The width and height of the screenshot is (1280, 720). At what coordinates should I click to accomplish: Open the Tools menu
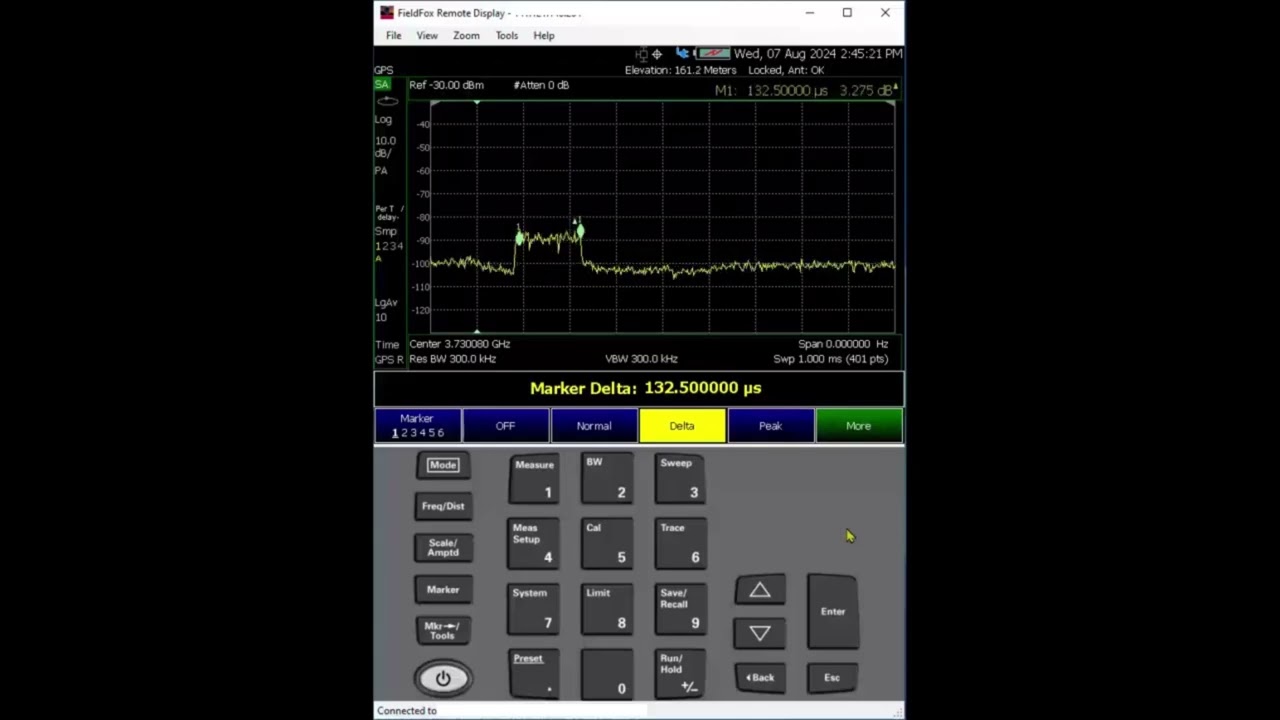point(507,35)
